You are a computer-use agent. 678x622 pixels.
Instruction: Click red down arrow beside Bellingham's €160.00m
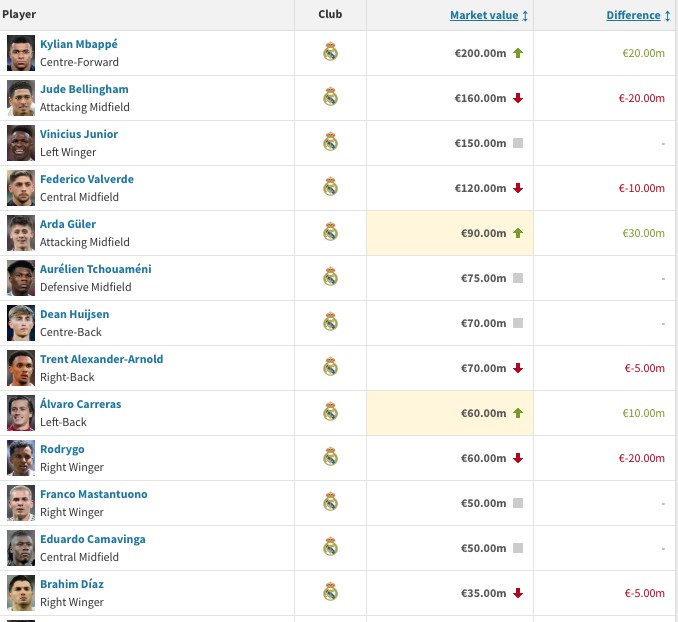518,98
